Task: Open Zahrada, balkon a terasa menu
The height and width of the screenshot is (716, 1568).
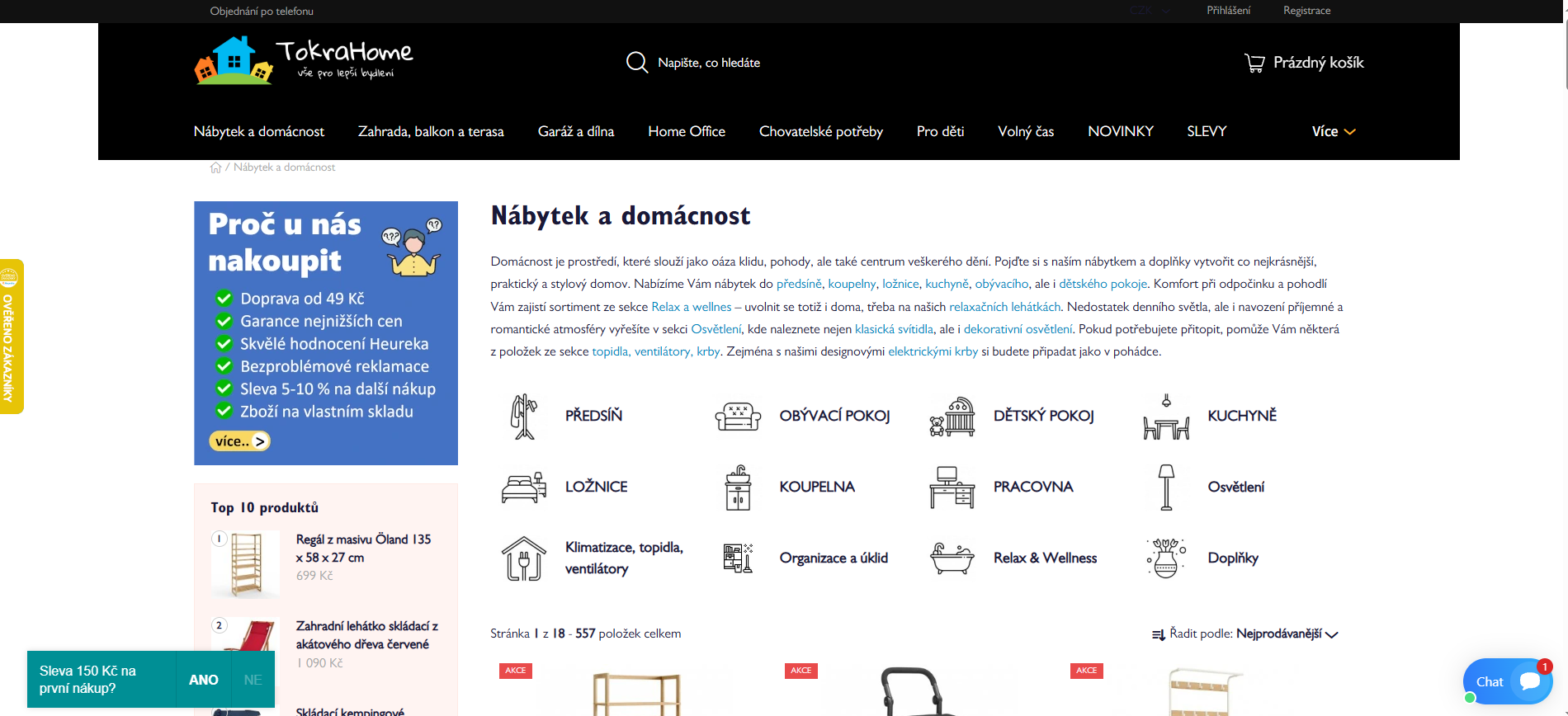Action: click(x=431, y=132)
